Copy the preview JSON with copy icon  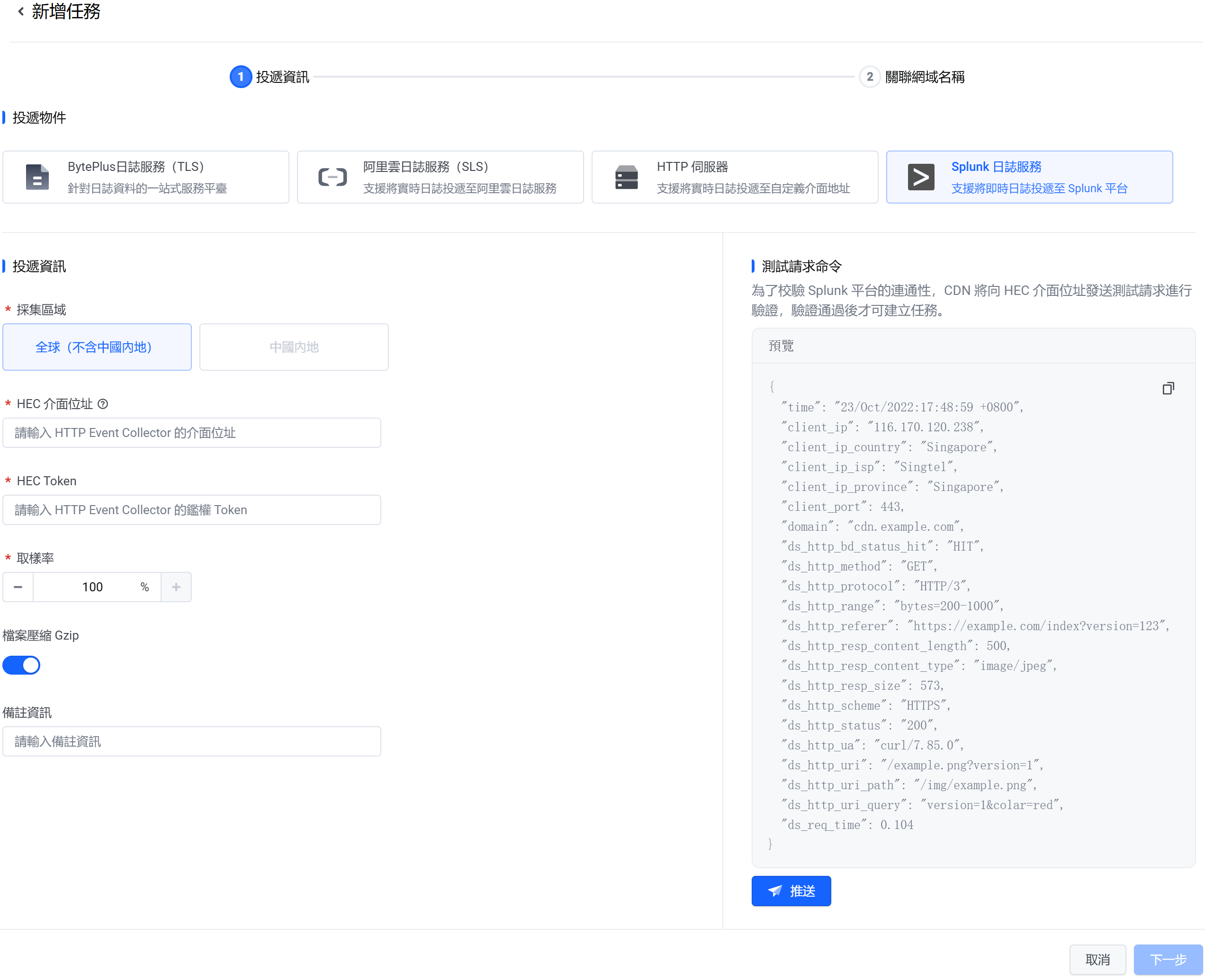1168,388
